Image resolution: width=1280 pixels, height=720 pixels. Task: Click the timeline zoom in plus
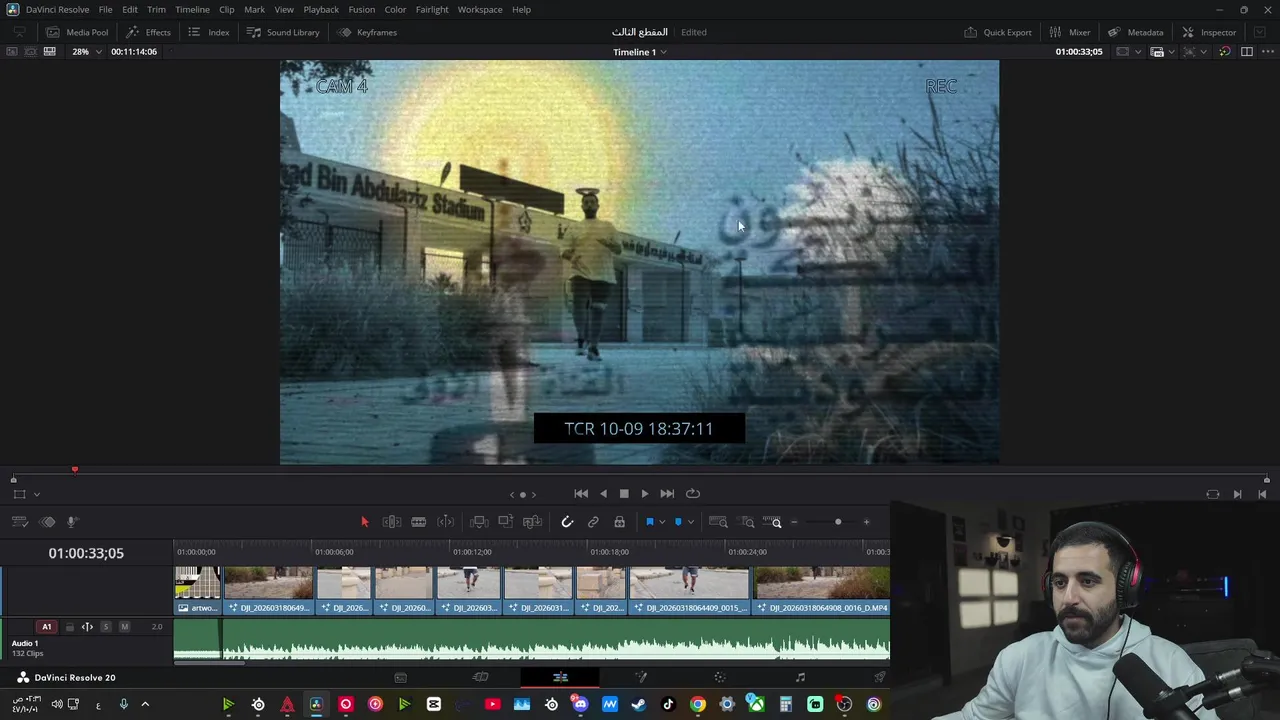(x=866, y=522)
